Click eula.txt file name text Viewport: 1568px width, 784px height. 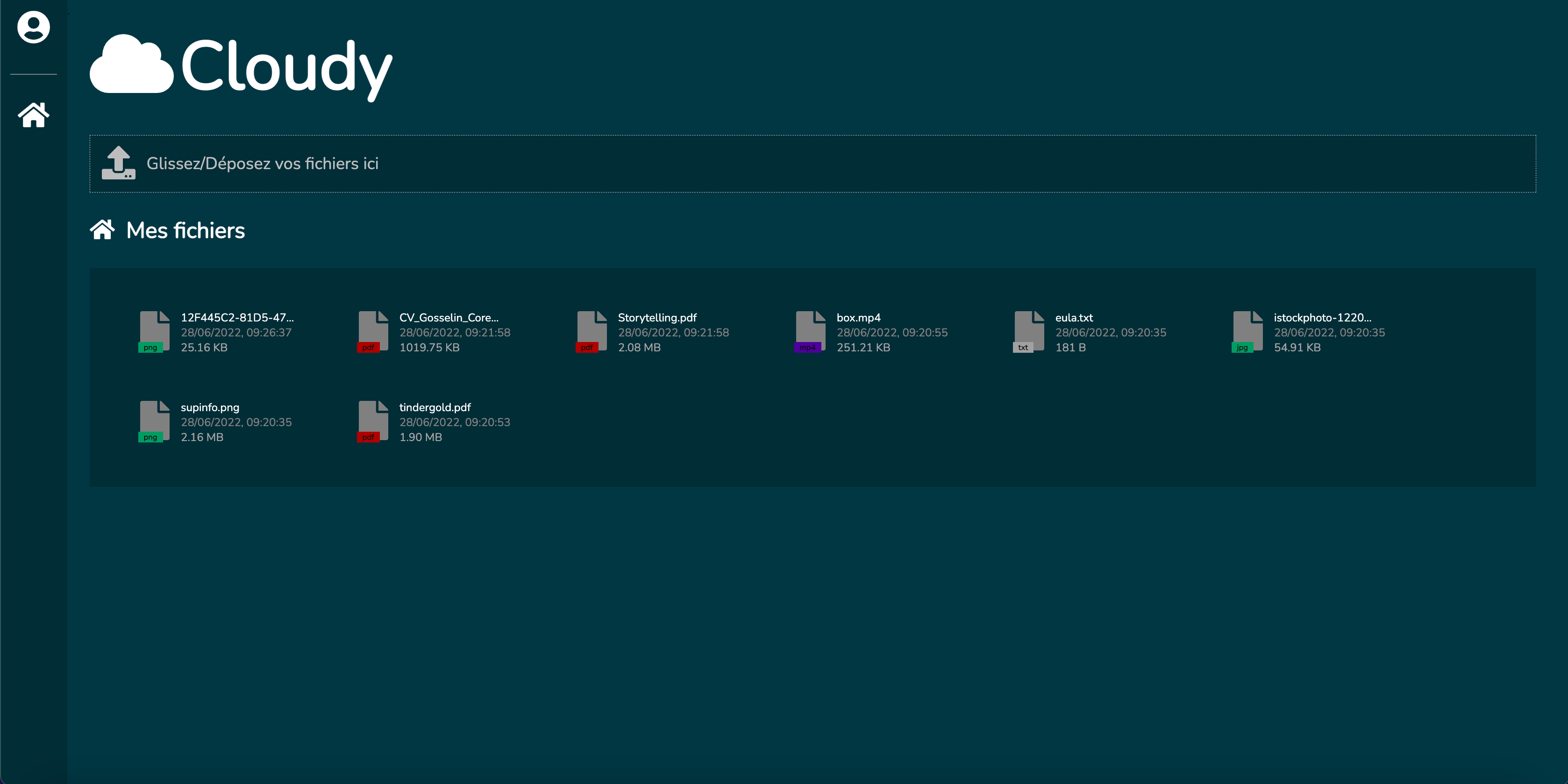(x=1074, y=317)
